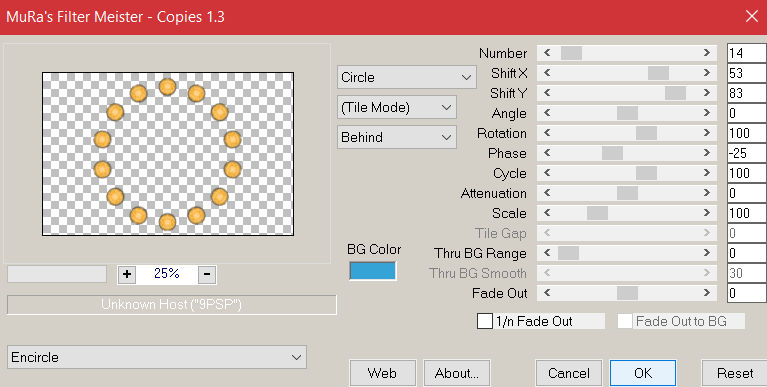This screenshot has width=767, height=387.
Task: Reset all filter settings
Action: [734, 373]
